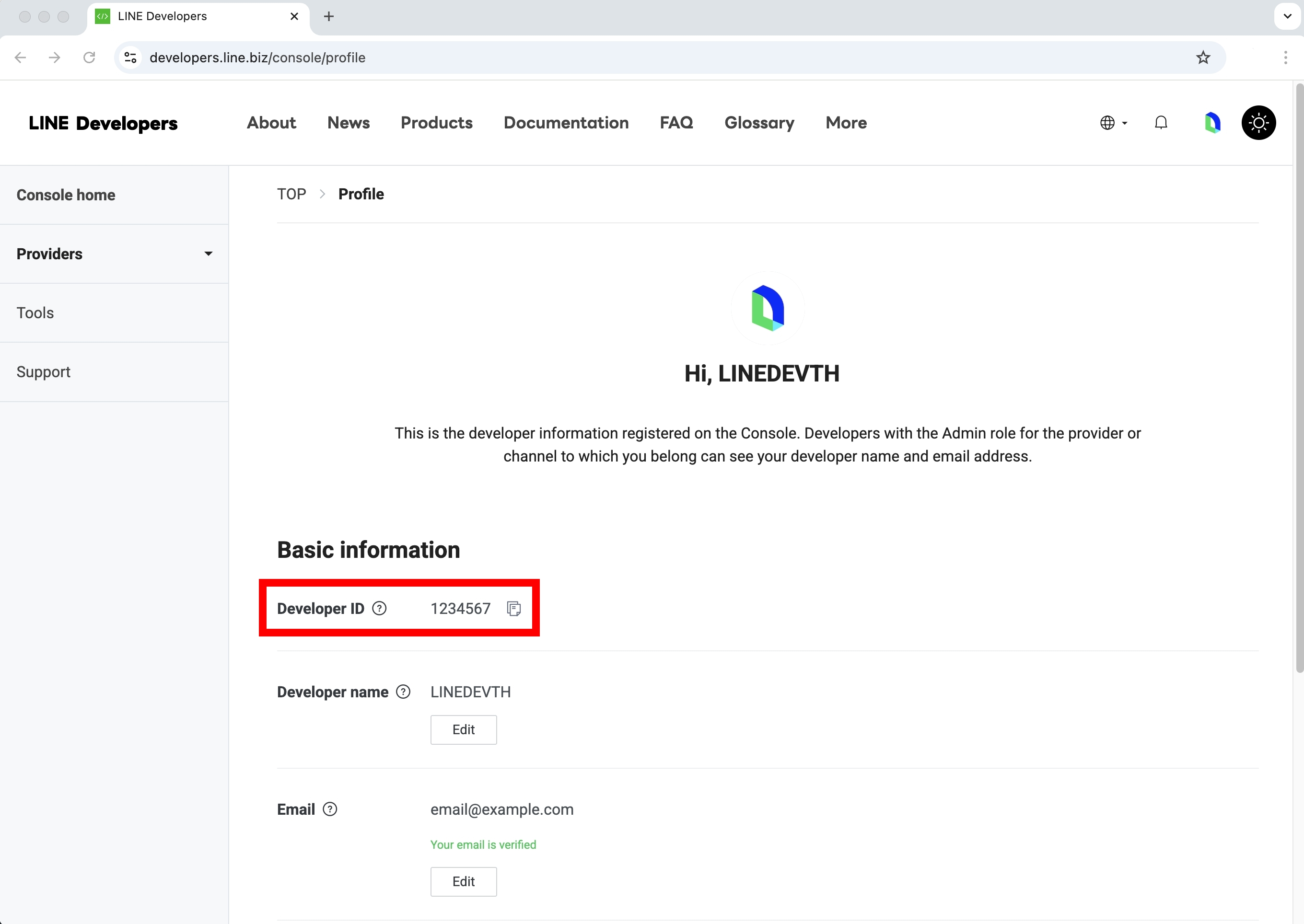The image size is (1304, 924).
Task: Open site information via the tune icon
Action: [x=130, y=58]
